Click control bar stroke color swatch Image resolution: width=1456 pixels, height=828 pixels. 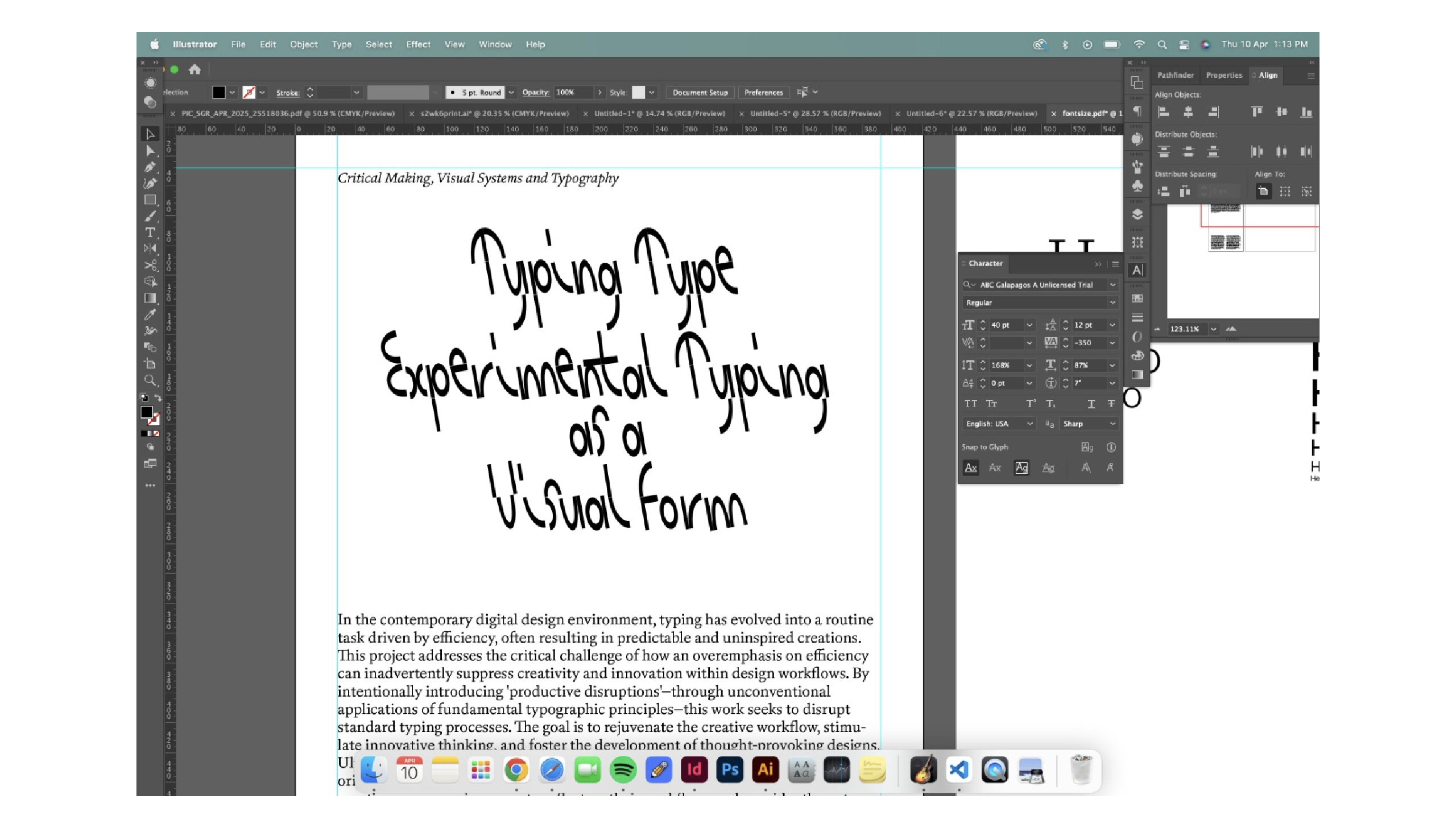(249, 92)
